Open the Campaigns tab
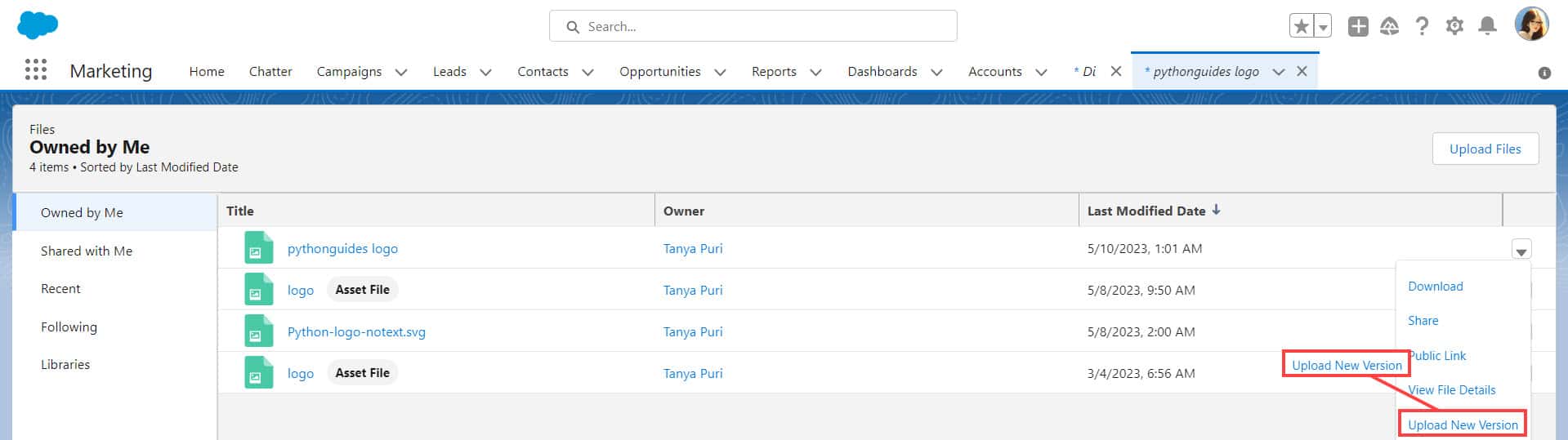 click(349, 71)
